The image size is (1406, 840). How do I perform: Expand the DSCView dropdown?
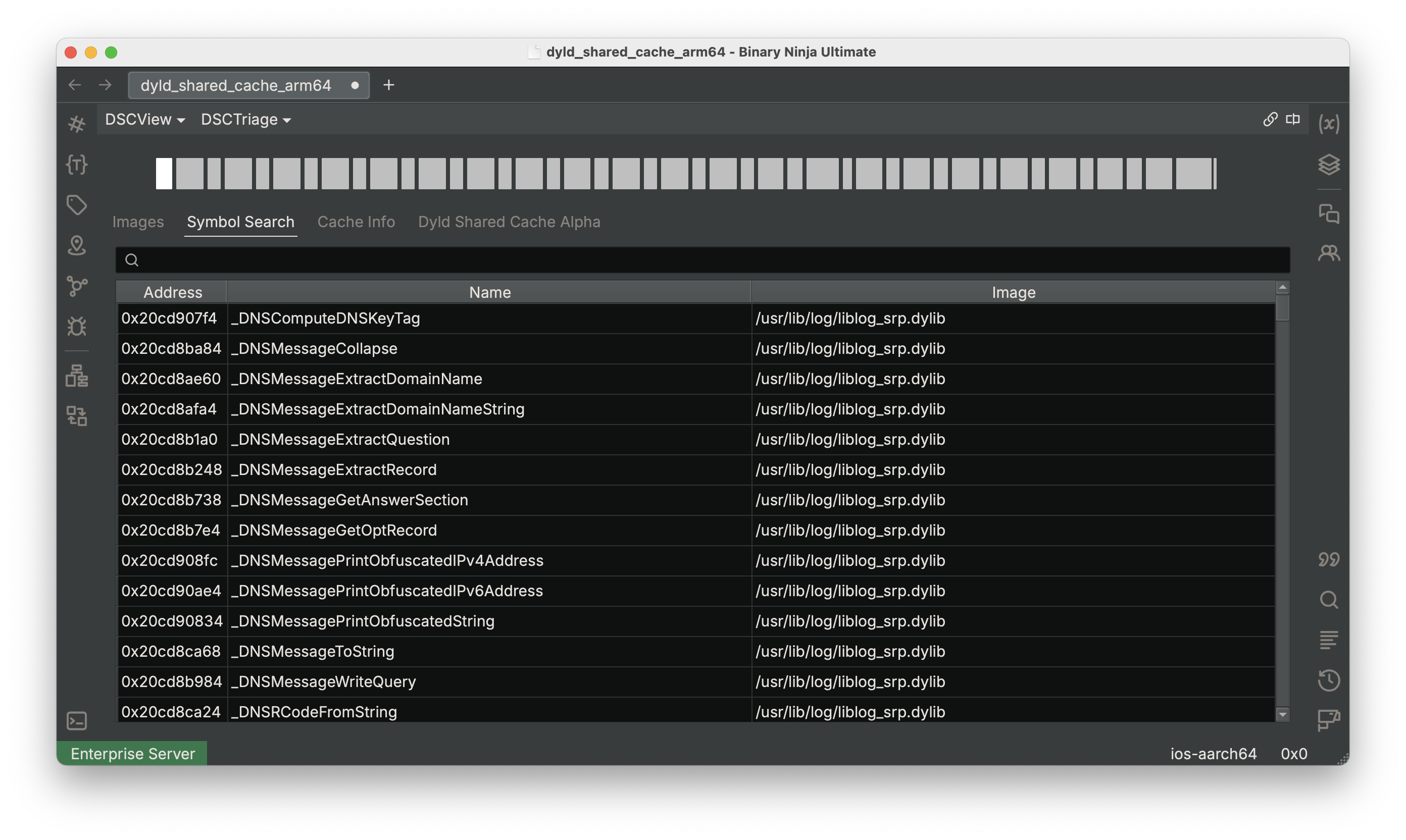pos(145,120)
